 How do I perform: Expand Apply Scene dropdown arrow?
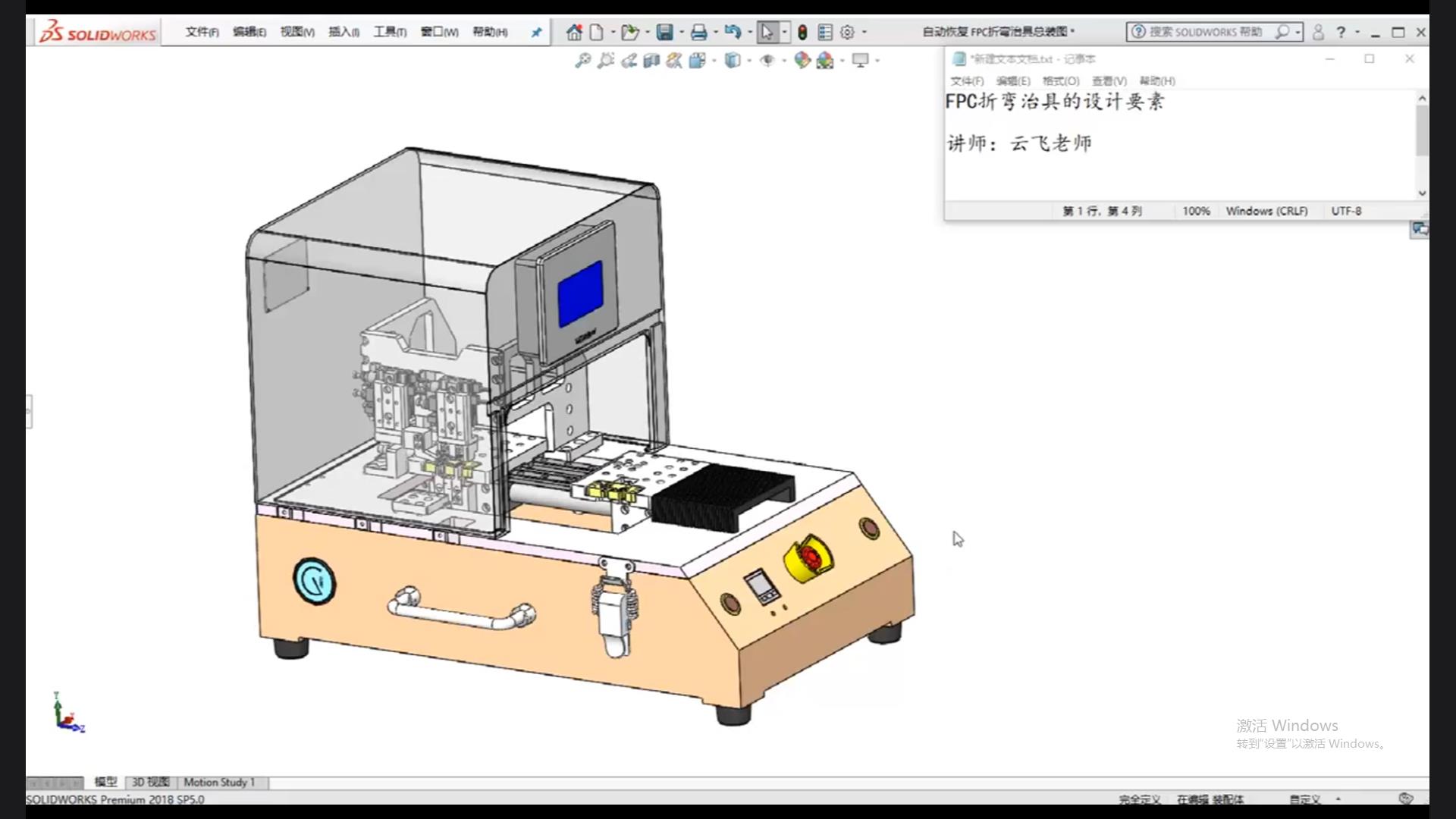point(842,60)
